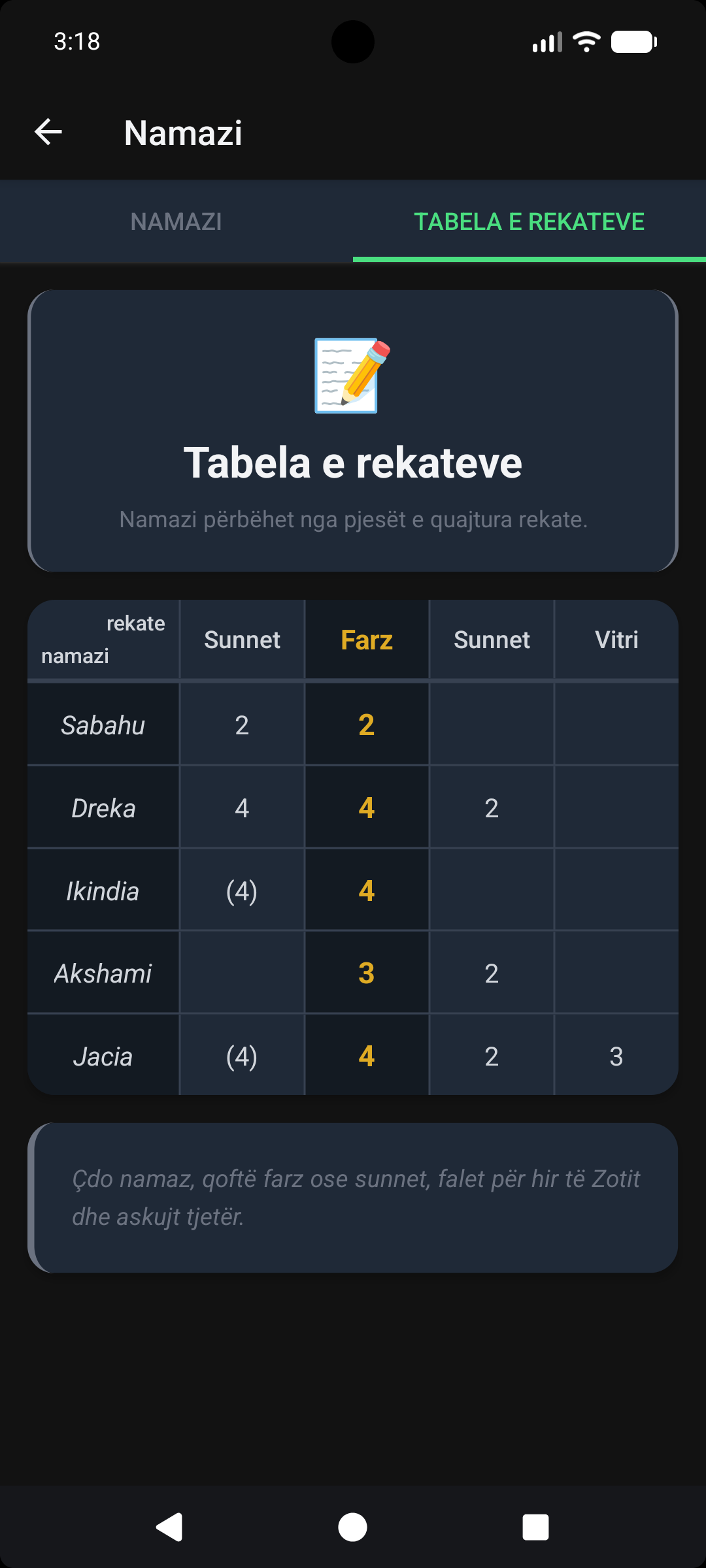The width and height of the screenshot is (706, 1568).
Task: Tap the battery status icon
Action: click(x=633, y=42)
